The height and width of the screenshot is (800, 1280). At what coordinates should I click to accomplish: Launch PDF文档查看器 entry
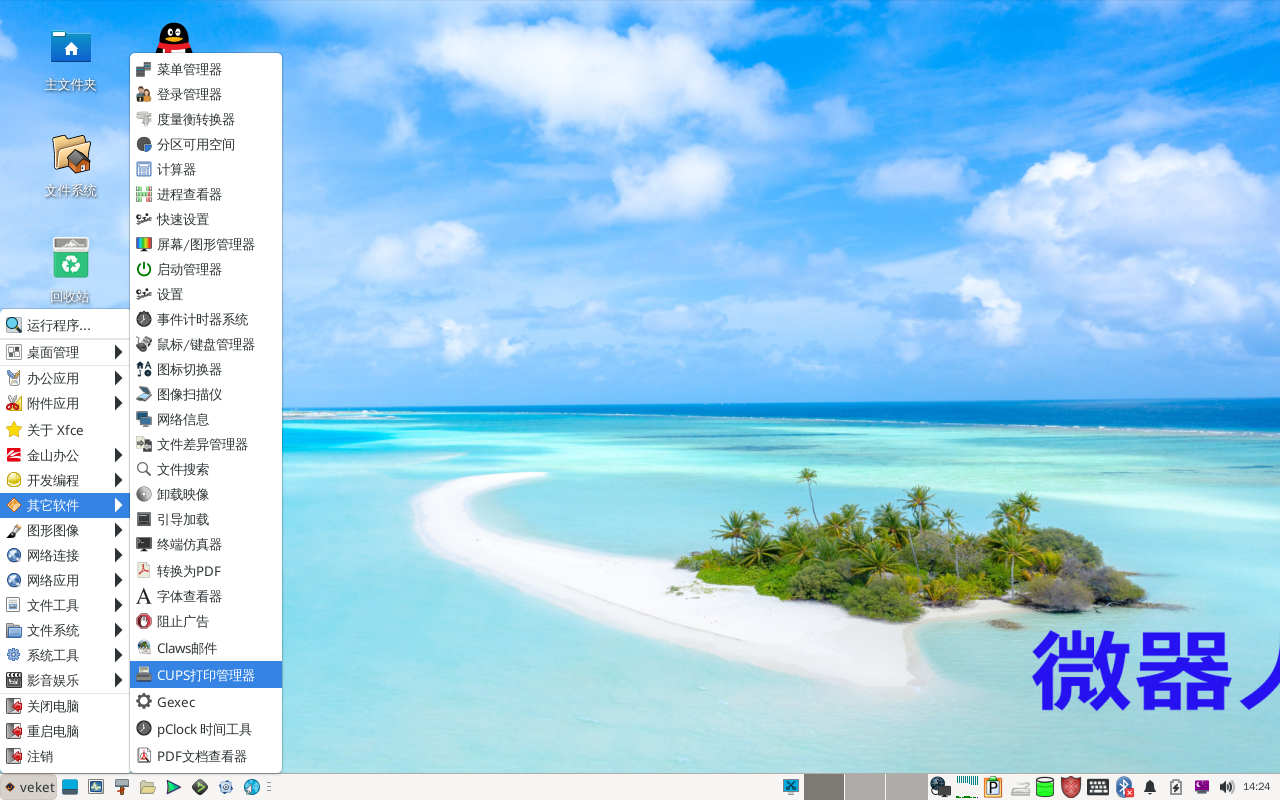coord(206,756)
